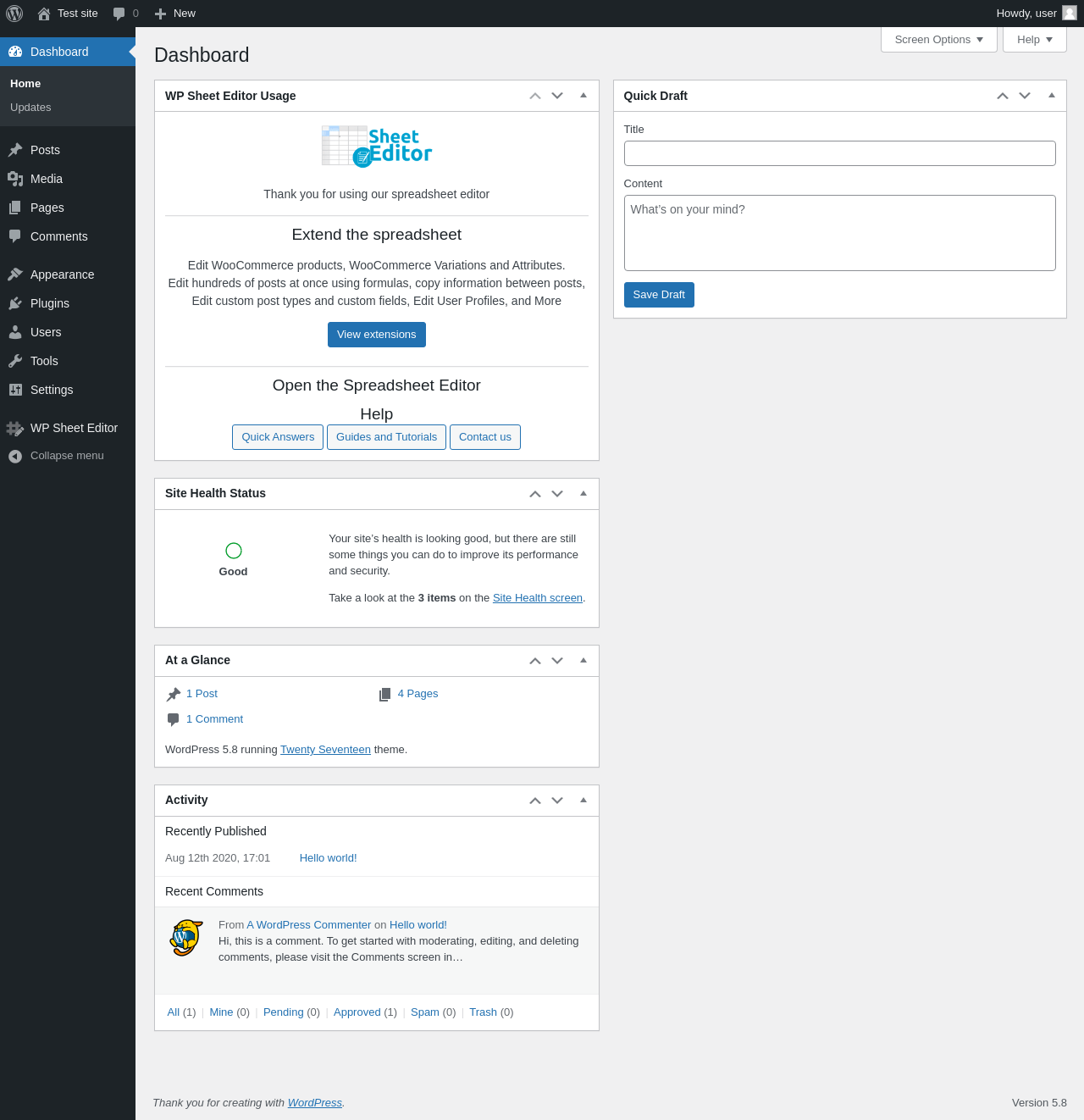Go to Posts in the sidebar
1084x1120 pixels.
68,150
